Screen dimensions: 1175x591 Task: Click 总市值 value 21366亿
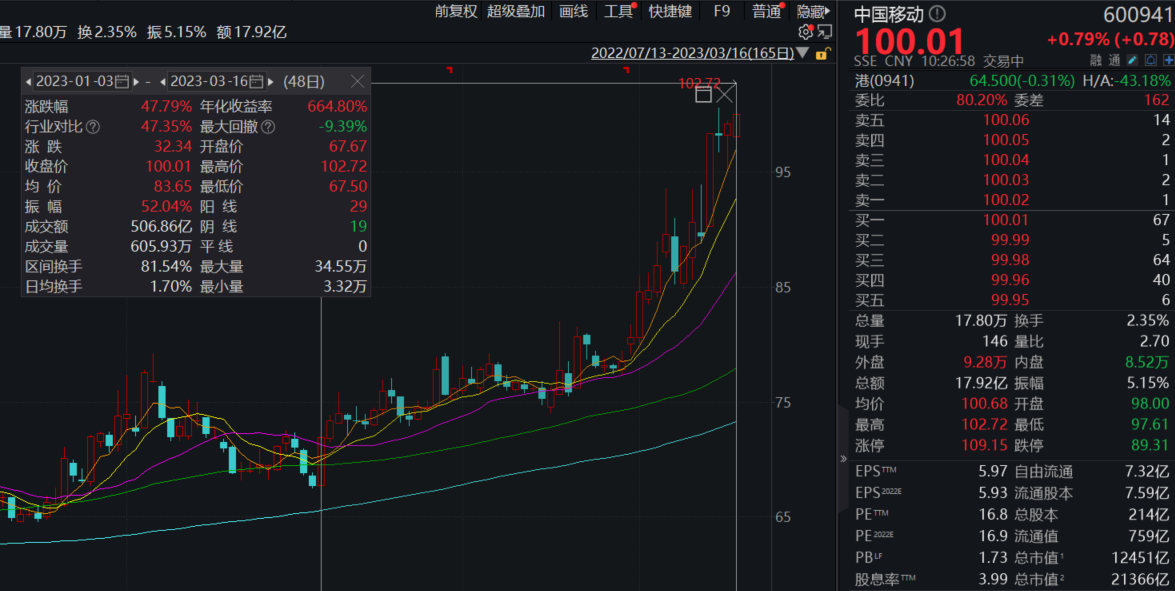point(1141,579)
